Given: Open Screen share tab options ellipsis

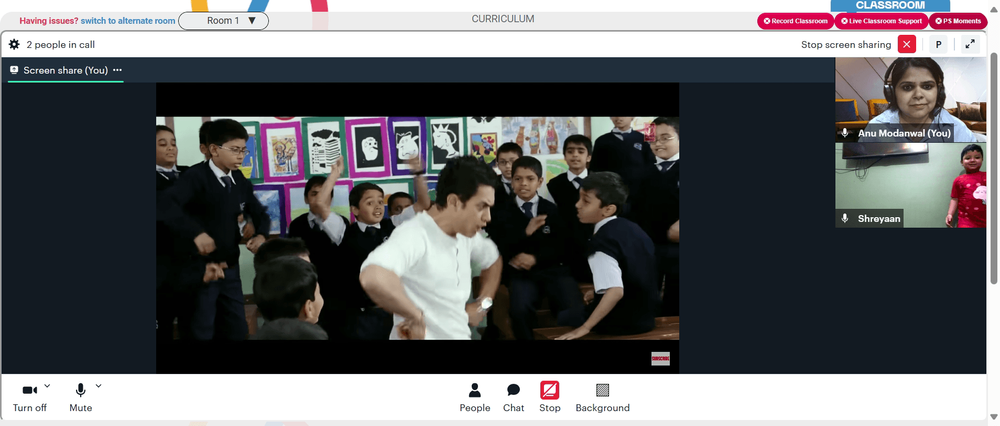Looking at the screenshot, I should click(x=117, y=70).
